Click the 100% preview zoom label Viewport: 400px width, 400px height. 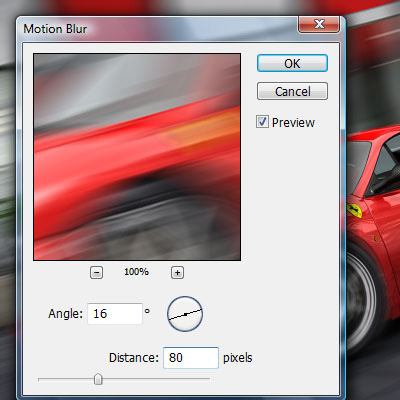click(136, 272)
